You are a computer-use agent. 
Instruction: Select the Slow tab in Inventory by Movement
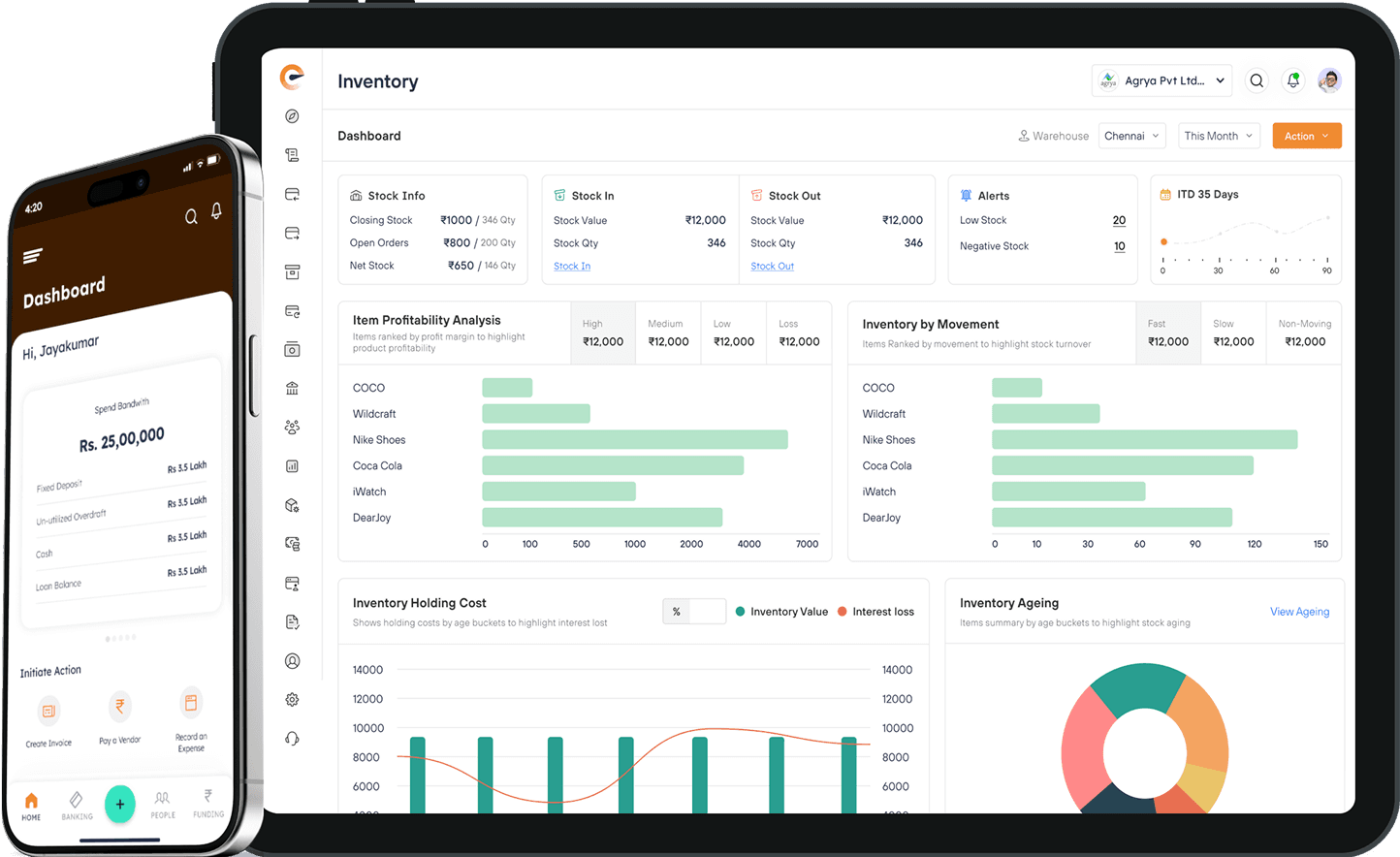point(1233,333)
